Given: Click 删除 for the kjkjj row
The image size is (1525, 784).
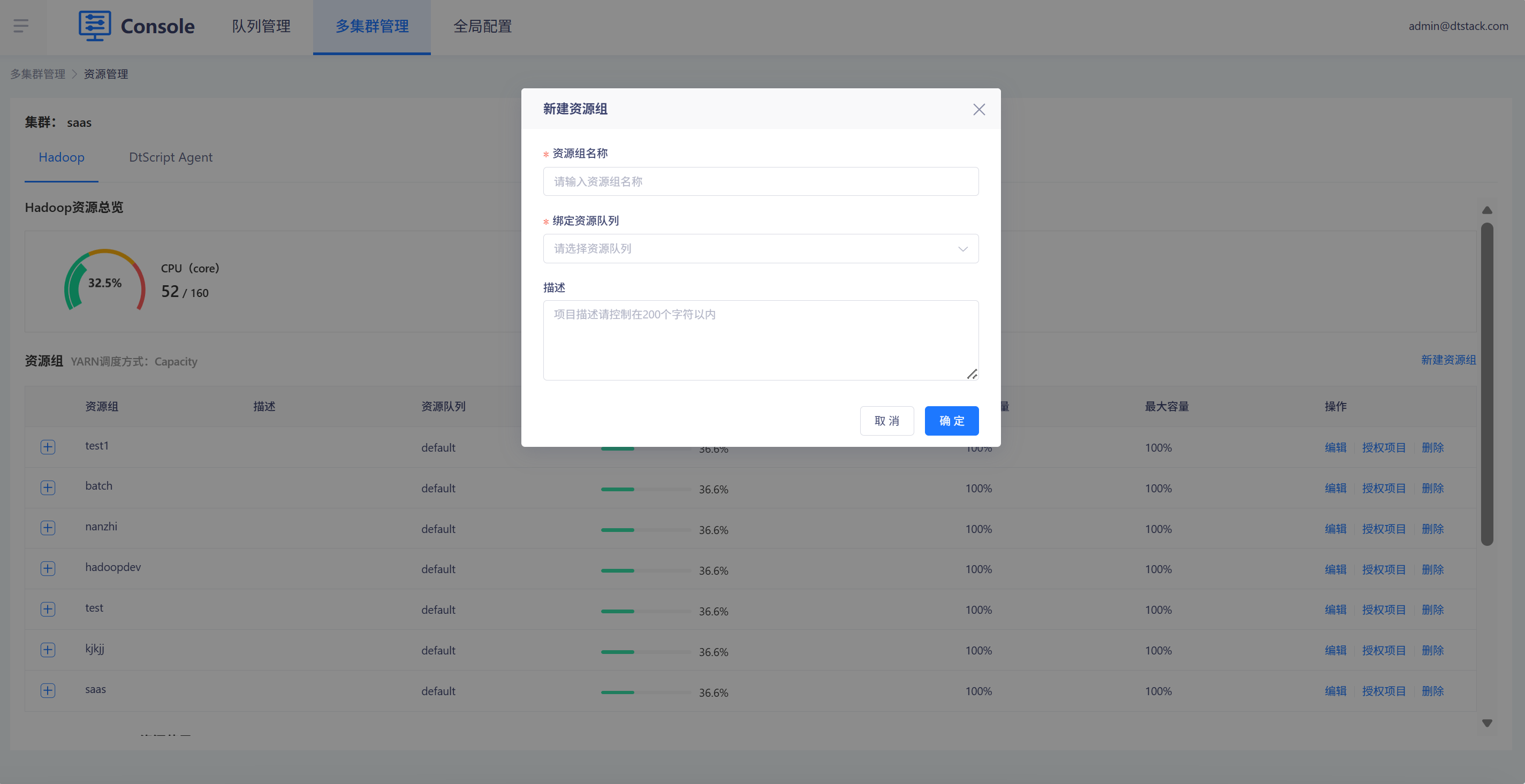Looking at the screenshot, I should [x=1432, y=650].
